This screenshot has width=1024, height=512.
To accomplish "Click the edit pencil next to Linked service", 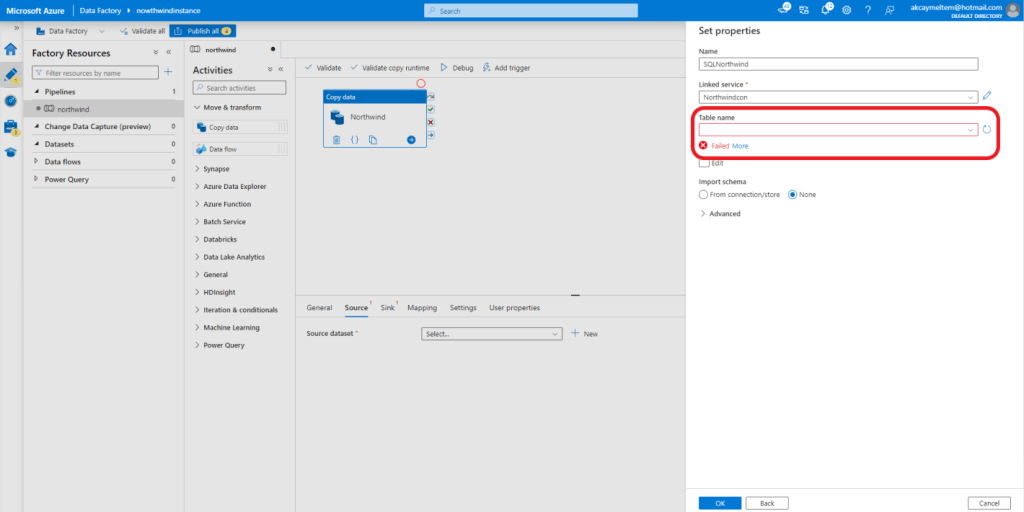I will pos(987,96).
